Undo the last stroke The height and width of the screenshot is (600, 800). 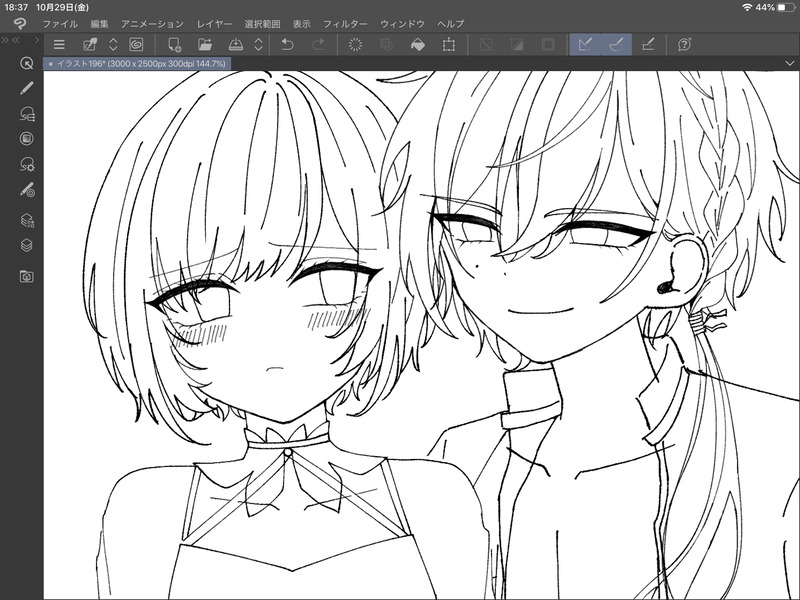[x=288, y=45]
